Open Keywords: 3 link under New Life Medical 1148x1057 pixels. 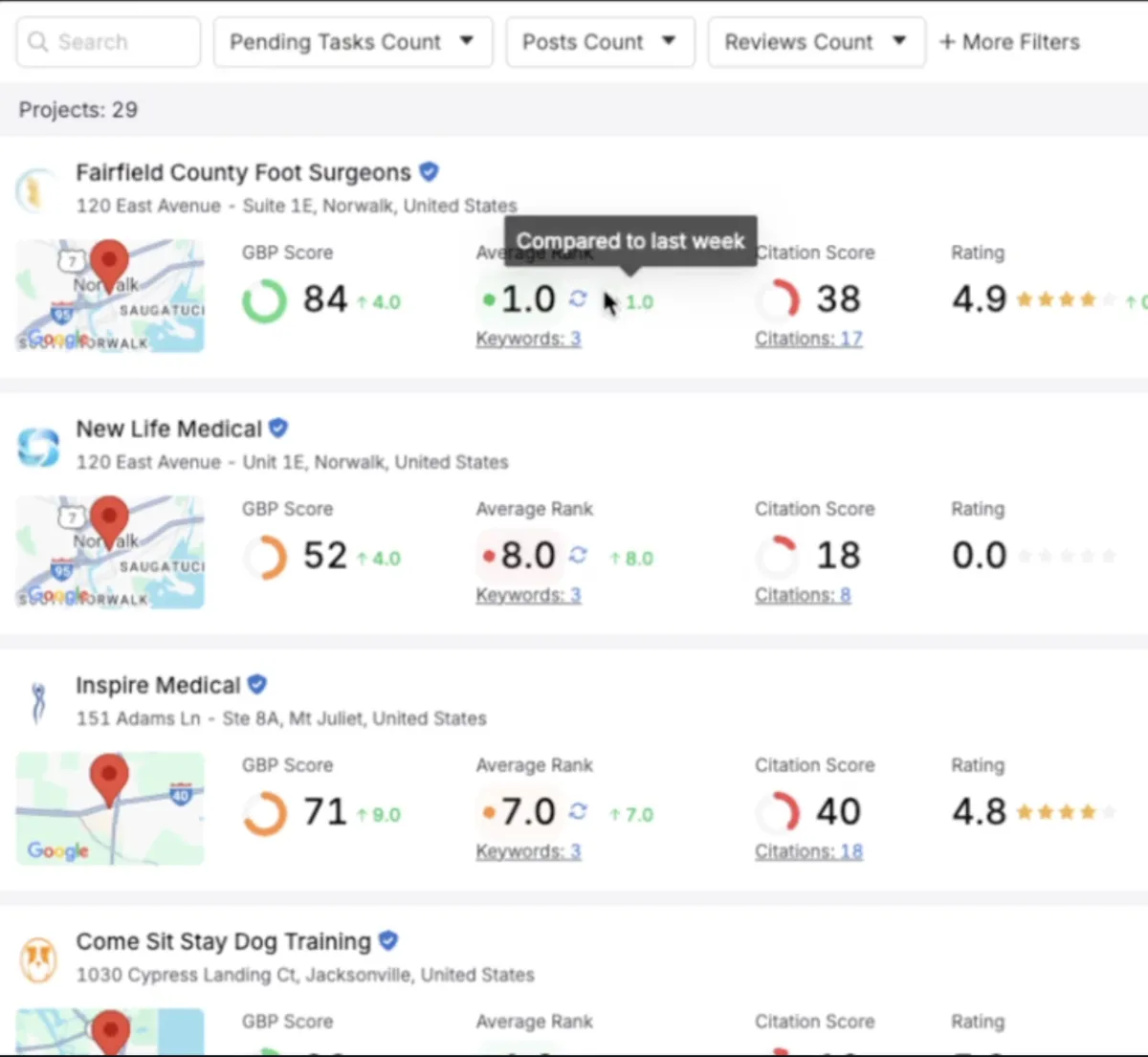[x=528, y=595]
